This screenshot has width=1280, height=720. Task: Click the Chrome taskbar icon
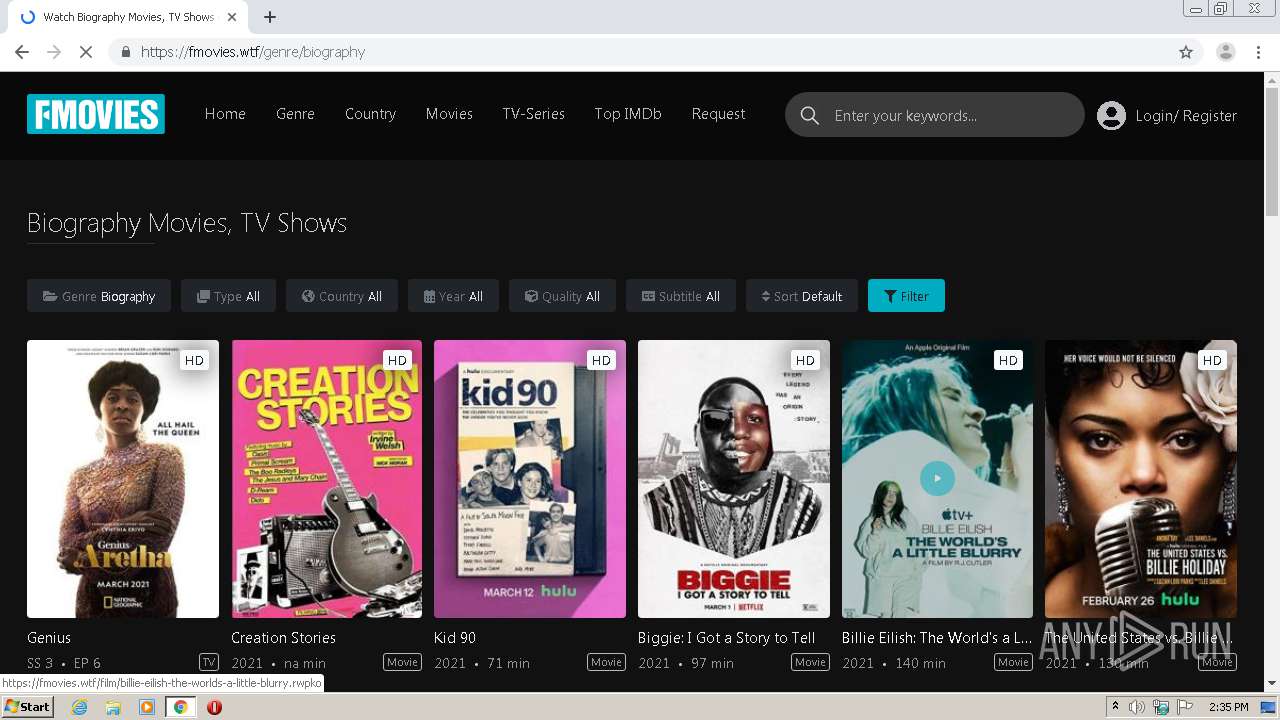[180, 707]
